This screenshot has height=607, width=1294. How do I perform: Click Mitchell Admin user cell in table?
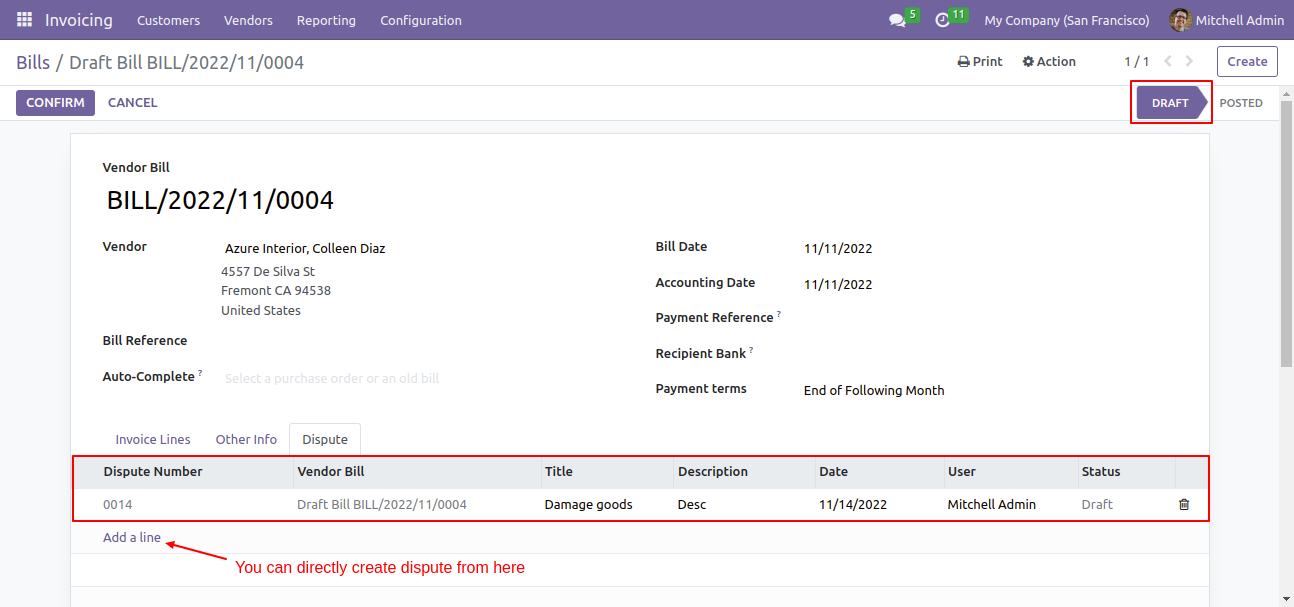[992, 505]
